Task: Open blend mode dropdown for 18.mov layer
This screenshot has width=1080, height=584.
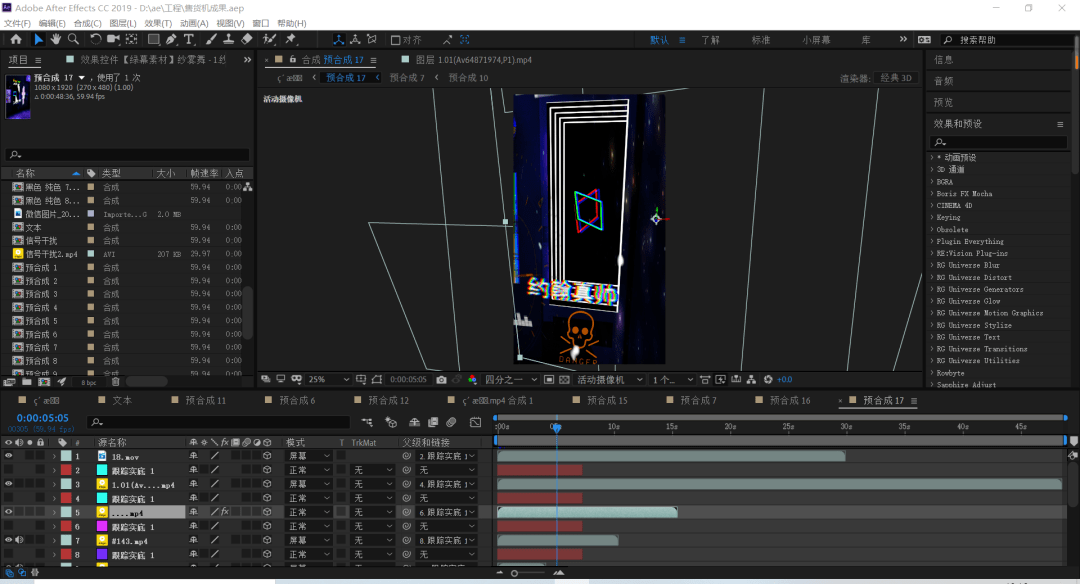Action: [x=309, y=456]
